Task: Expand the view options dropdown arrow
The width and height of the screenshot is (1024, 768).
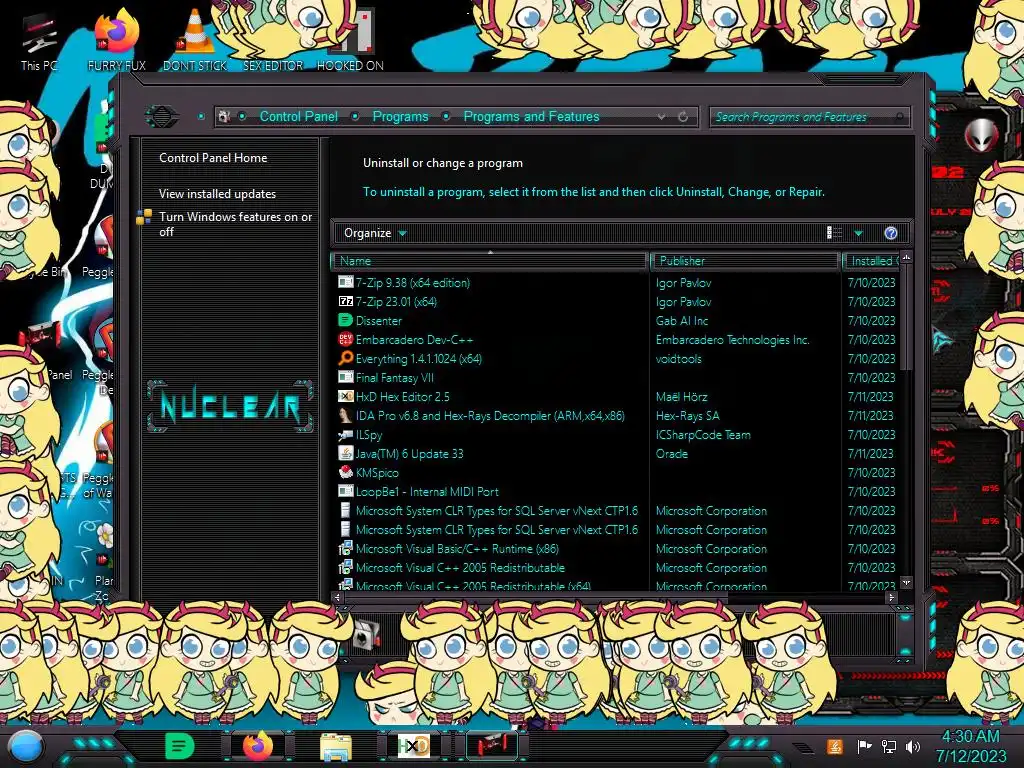Action: [858, 233]
